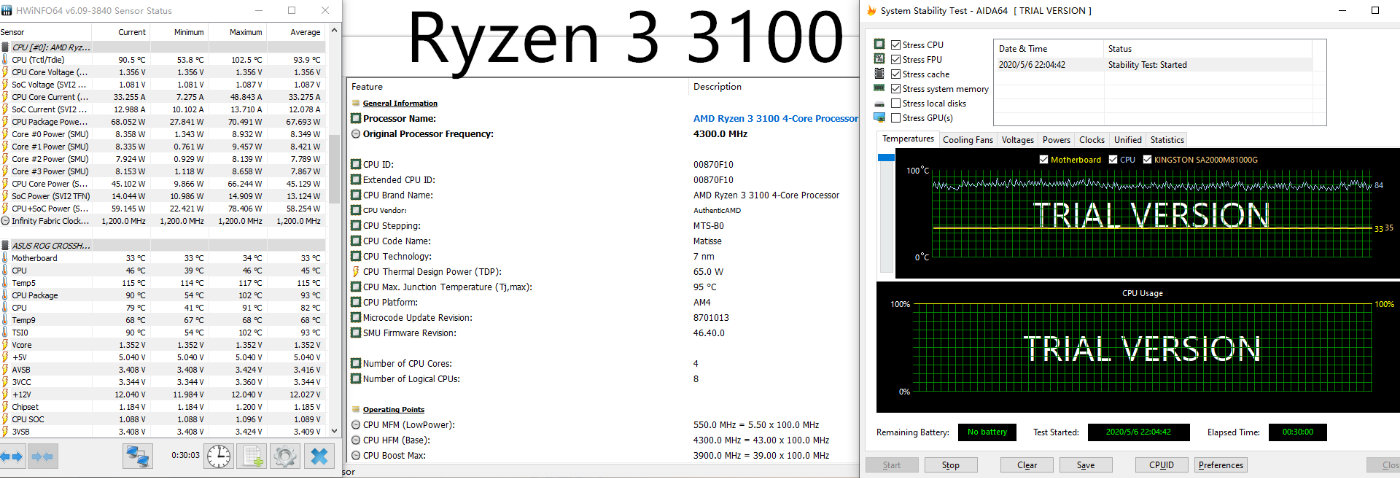Image resolution: width=1400 pixels, height=478 pixels.
Task: Click the clock icon of Infinity Fabric Clock row
Action: pos(5,220)
